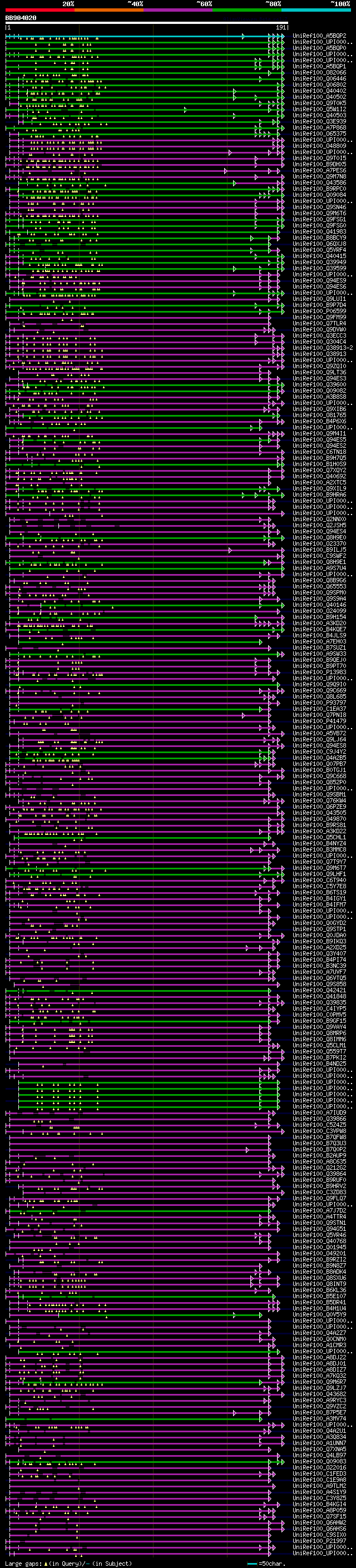
Task: Open hit UniRef100_Q39600
Action: 319,385
